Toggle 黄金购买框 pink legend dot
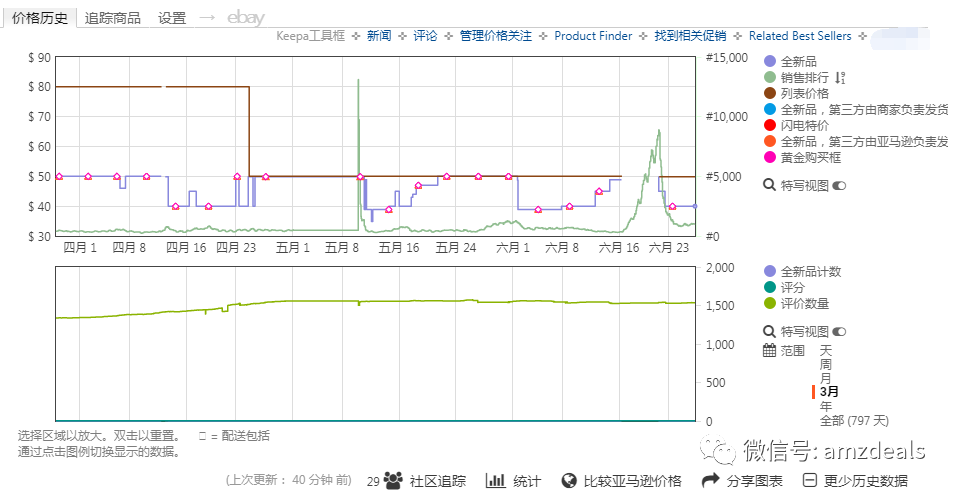Image resolution: width=956 pixels, height=492 pixels. point(770,157)
